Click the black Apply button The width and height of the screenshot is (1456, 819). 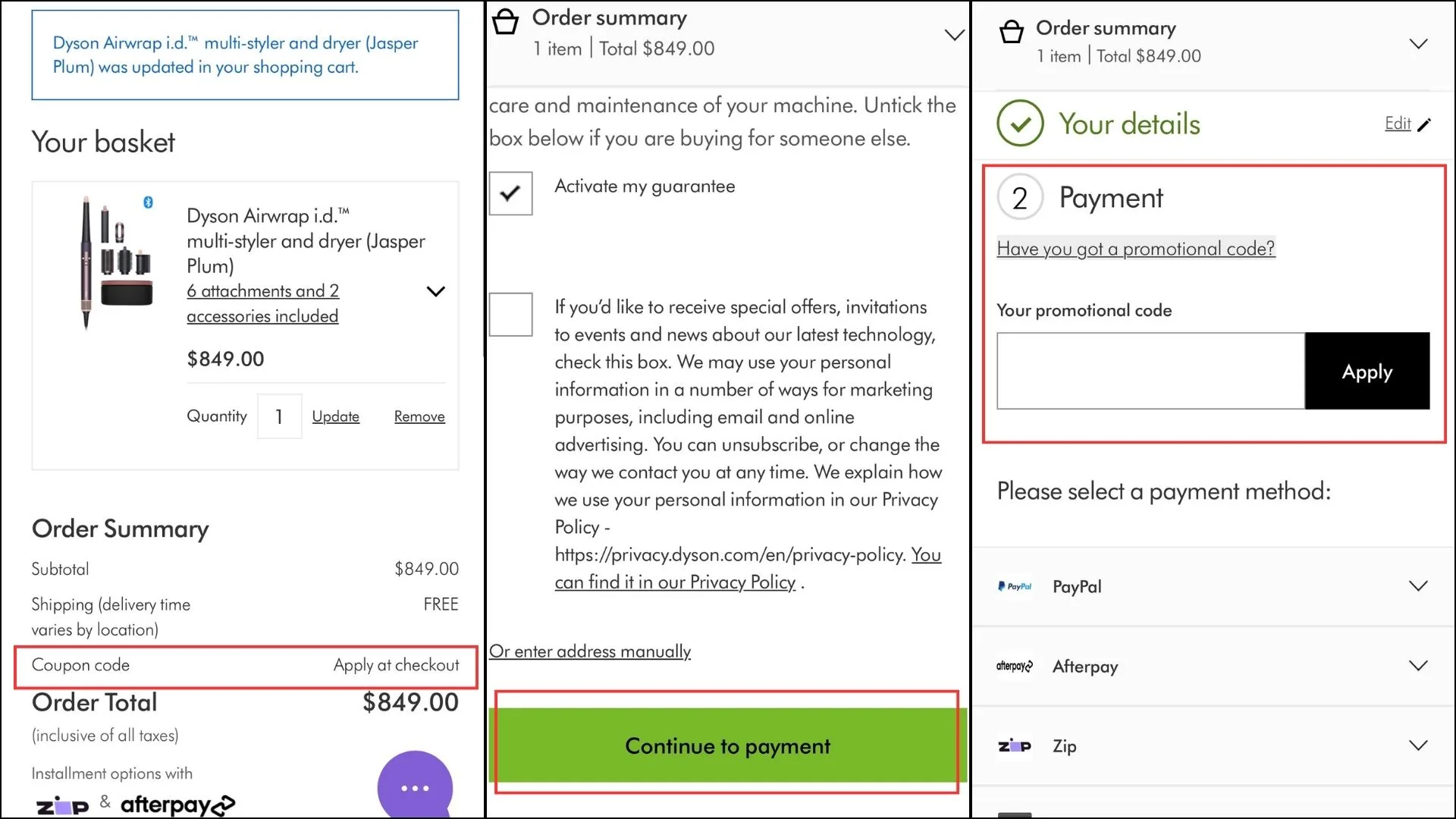(1367, 372)
